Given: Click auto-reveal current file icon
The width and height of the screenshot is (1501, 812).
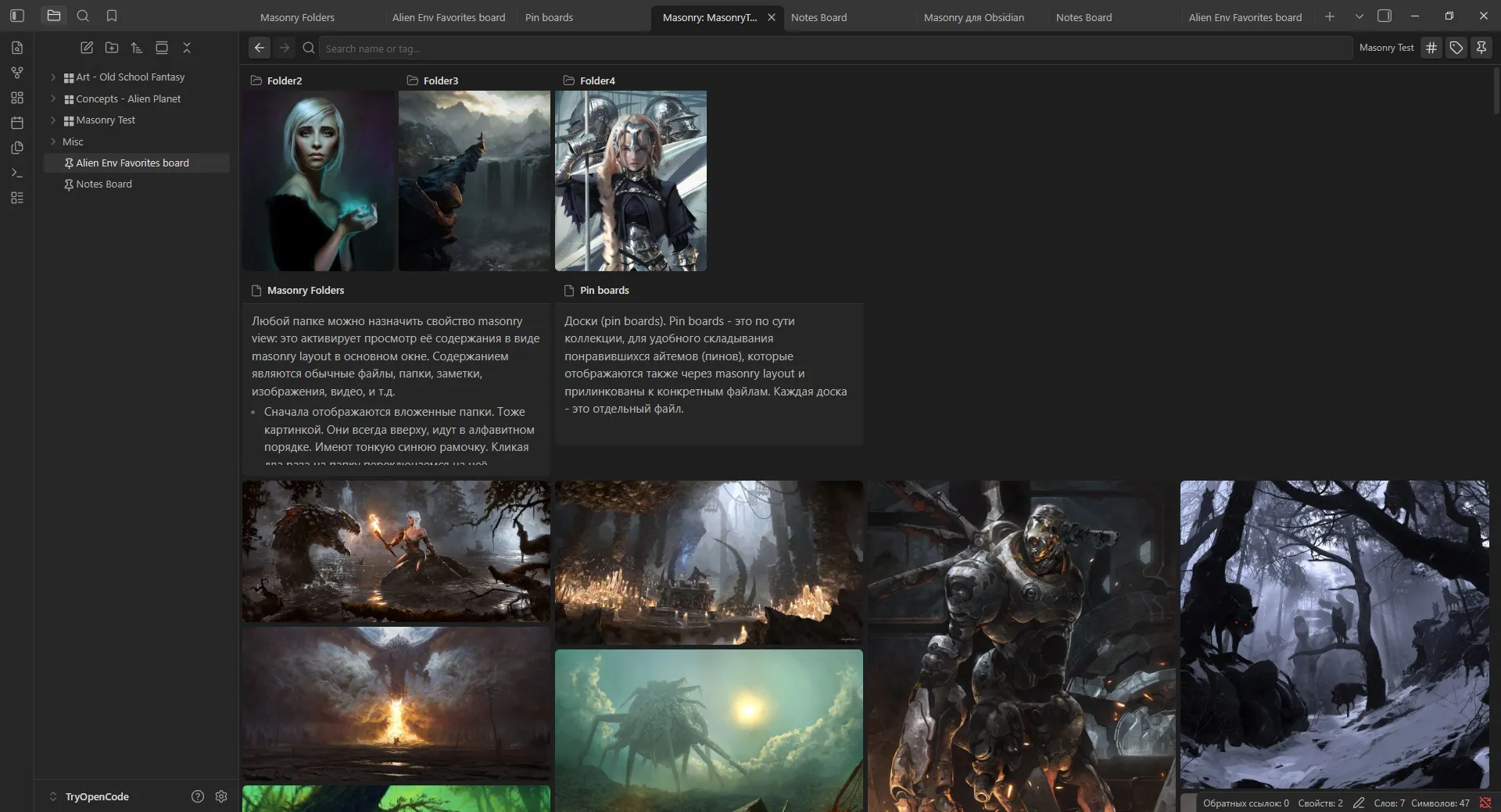Looking at the screenshot, I should tap(162, 48).
